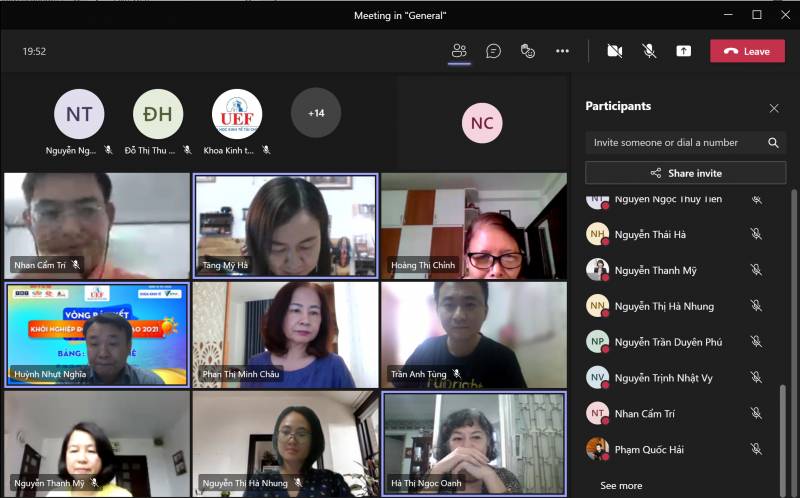The height and width of the screenshot is (498, 800).
Task: Expand the participant list with See more
Action: pos(621,486)
